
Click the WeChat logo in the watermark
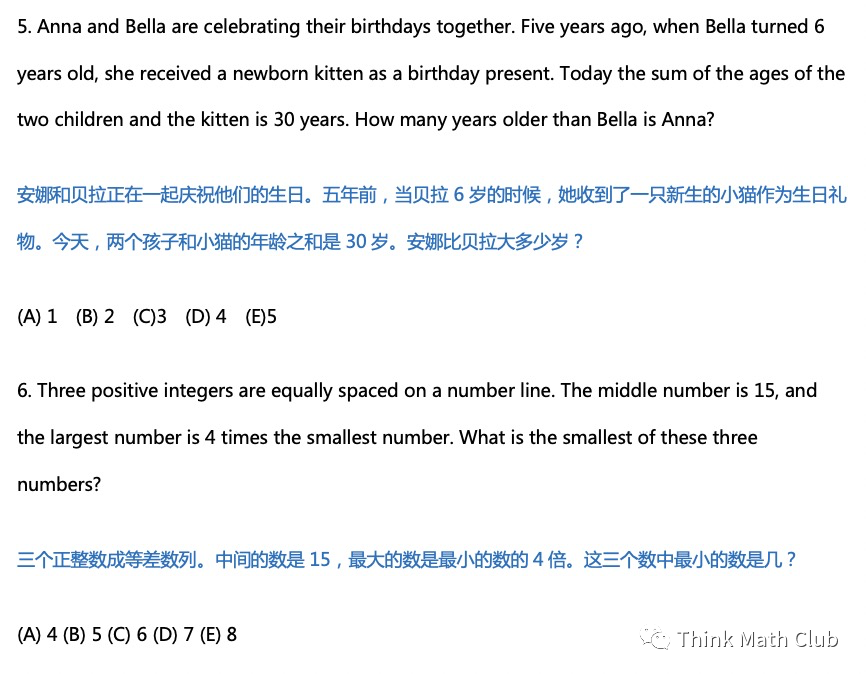tap(654, 638)
